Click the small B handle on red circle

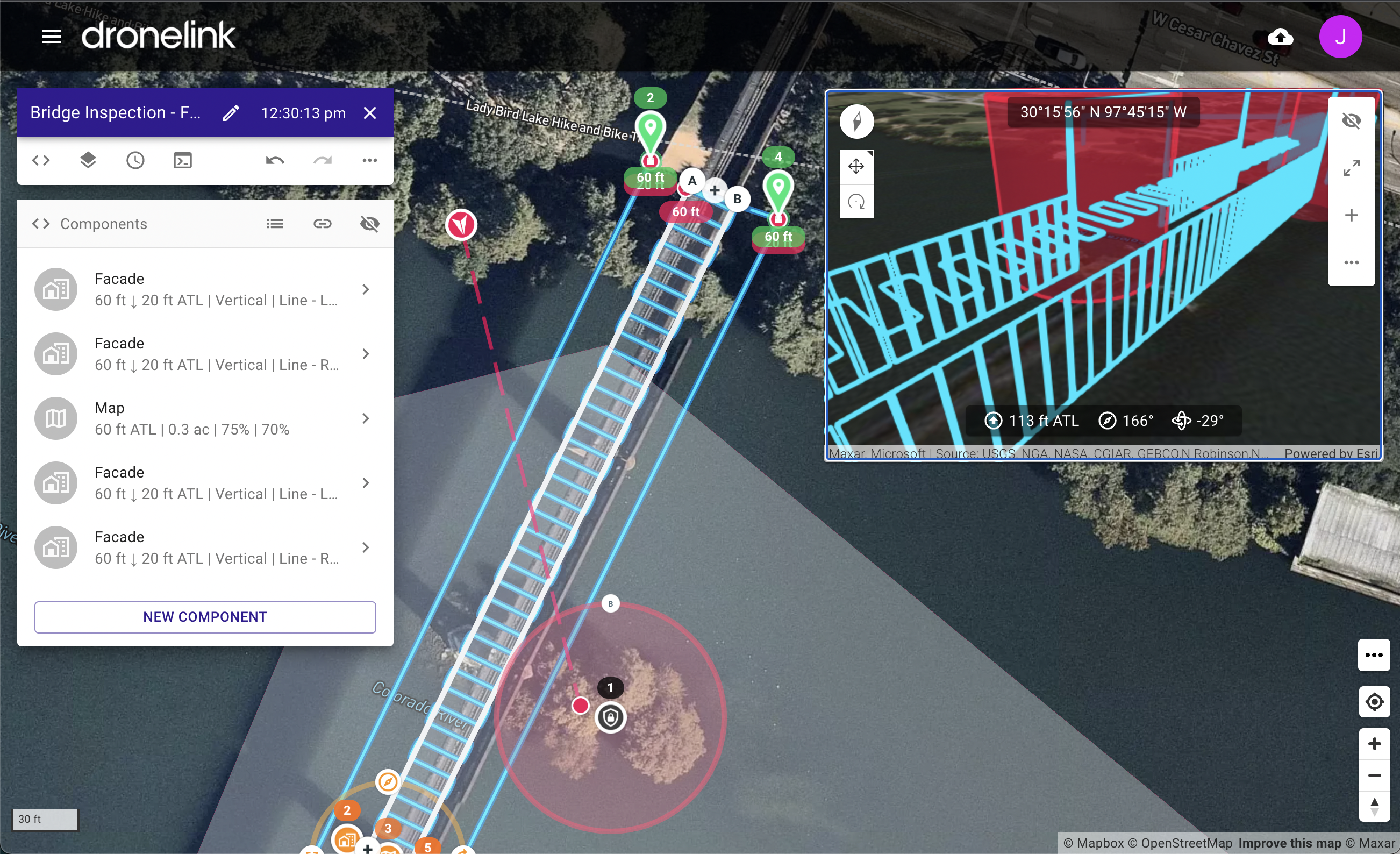(611, 604)
